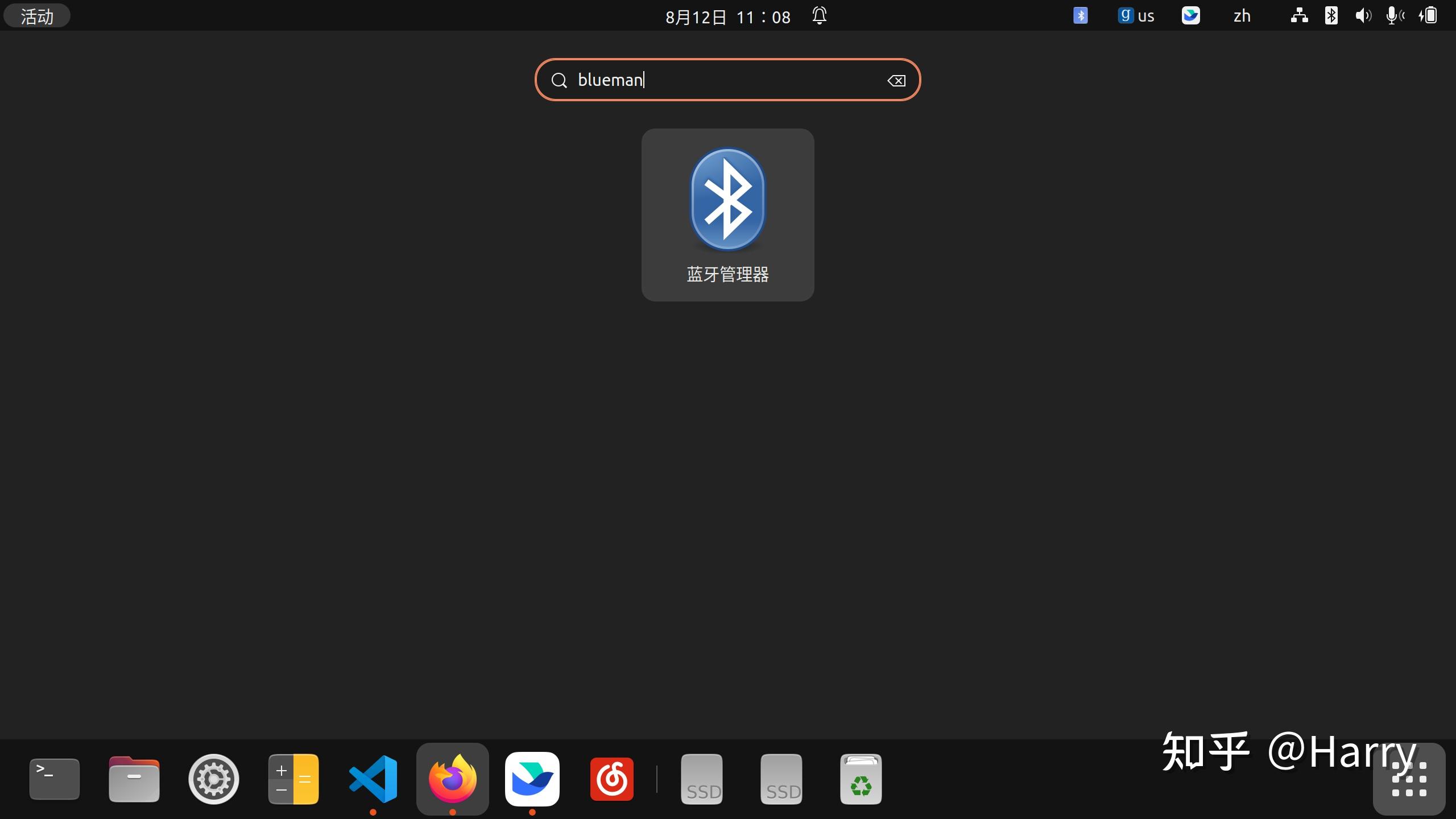Open the 活动 overview button
Viewport: 1456px width, 819px height.
[x=36, y=15]
